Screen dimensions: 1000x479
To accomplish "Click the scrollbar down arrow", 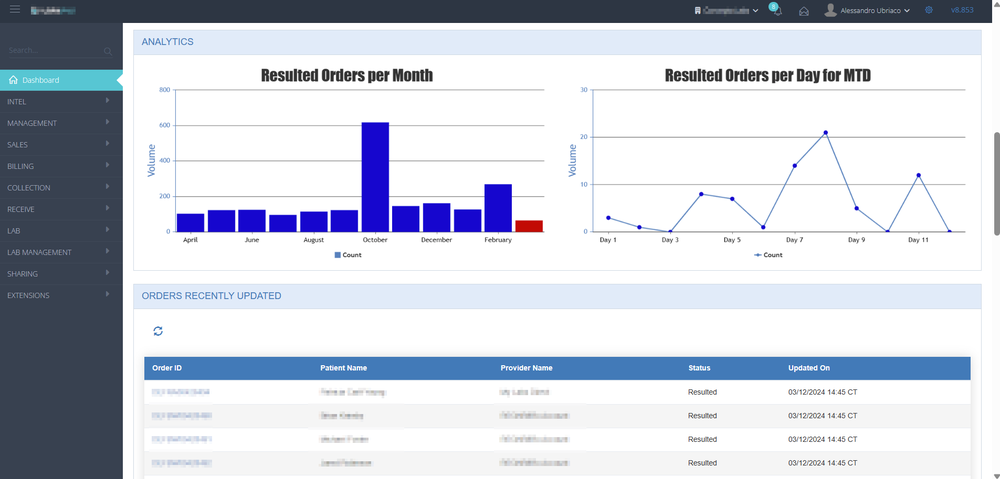I will click(x=996, y=475).
